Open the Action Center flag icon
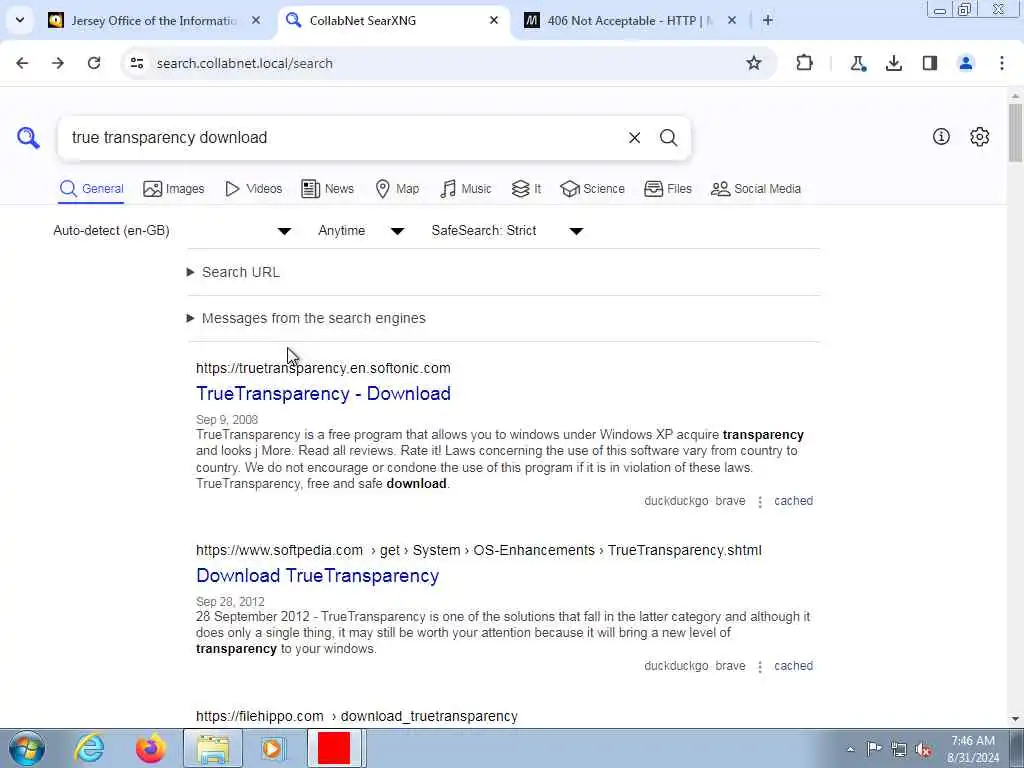 point(874,749)
